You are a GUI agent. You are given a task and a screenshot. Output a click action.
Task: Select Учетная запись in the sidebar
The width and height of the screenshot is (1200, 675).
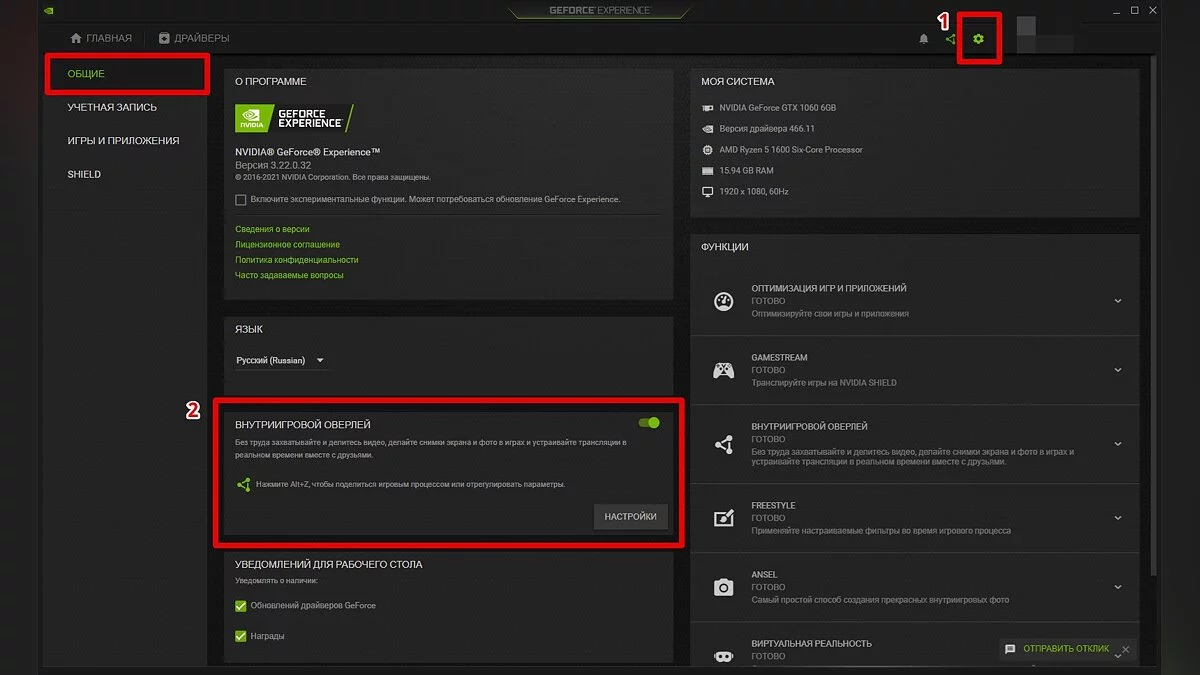pyautogui.click(x=112, y=107)
